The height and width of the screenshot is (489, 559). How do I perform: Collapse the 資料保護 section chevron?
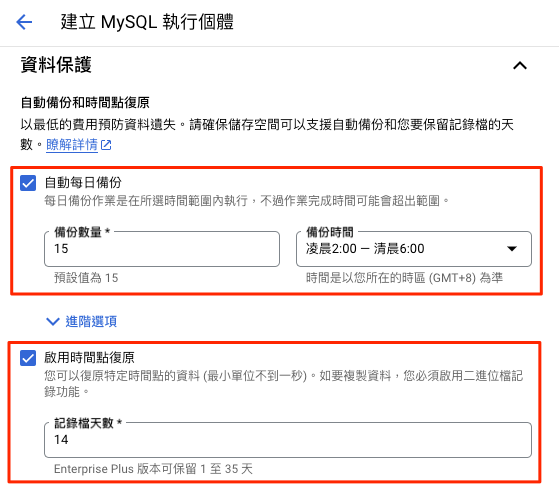(x=520, y=66)
